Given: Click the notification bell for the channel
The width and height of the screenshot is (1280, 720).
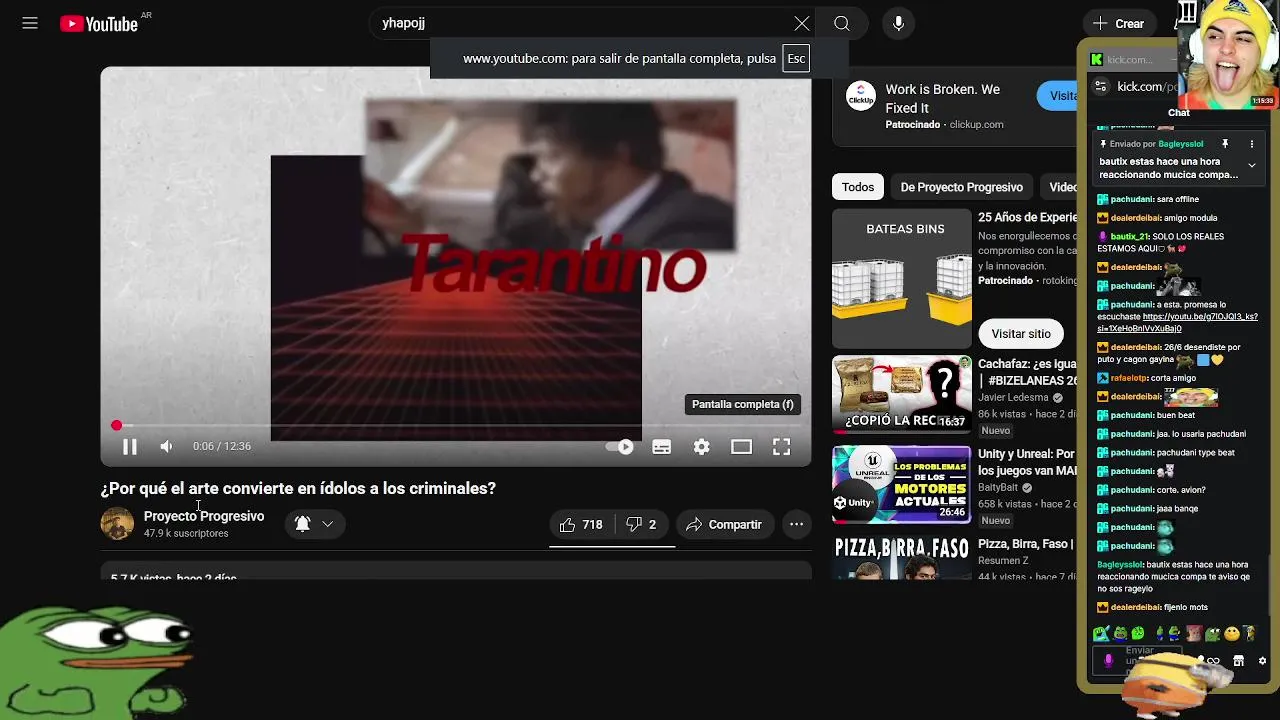Looking at the screenshot, I should [x=302, y=524].
